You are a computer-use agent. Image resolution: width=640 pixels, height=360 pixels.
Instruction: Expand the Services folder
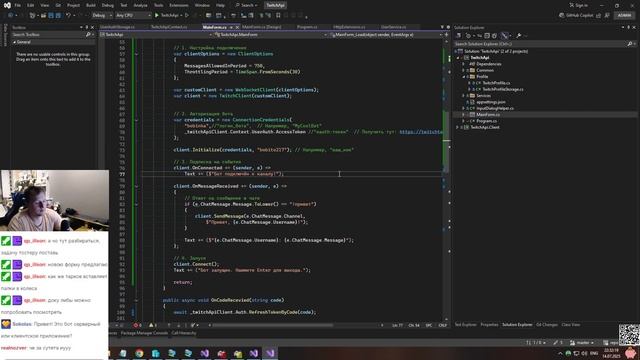463,96
